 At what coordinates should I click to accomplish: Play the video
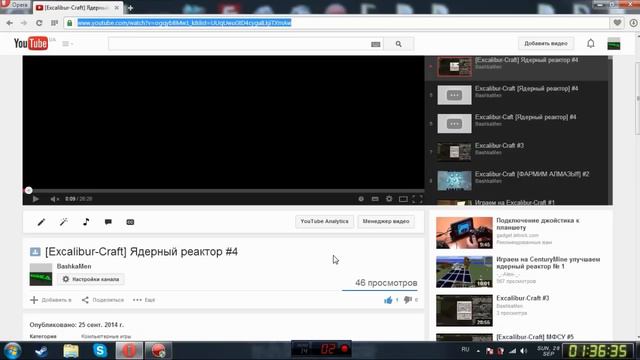click(x=36, y=199)
